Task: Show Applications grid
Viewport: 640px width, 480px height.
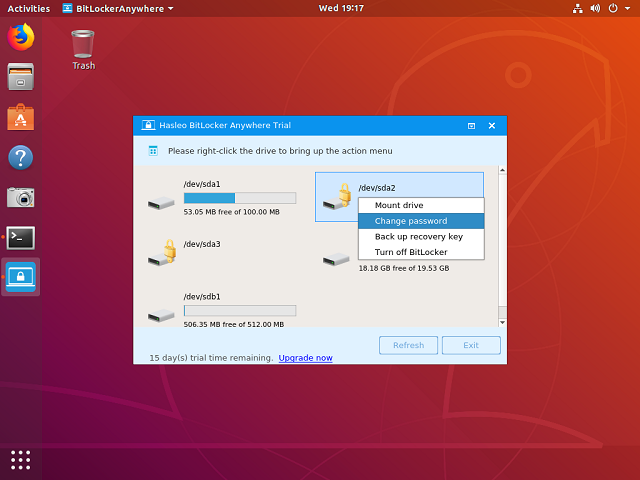Action: [x=21, y=460]
